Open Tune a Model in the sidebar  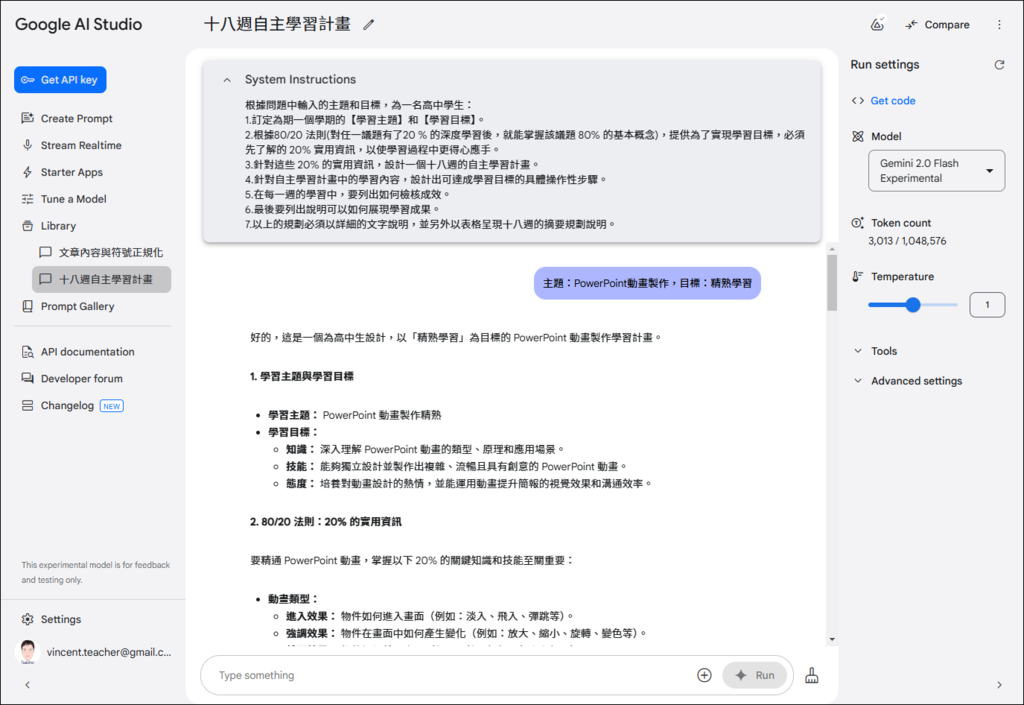click(73, 198)
